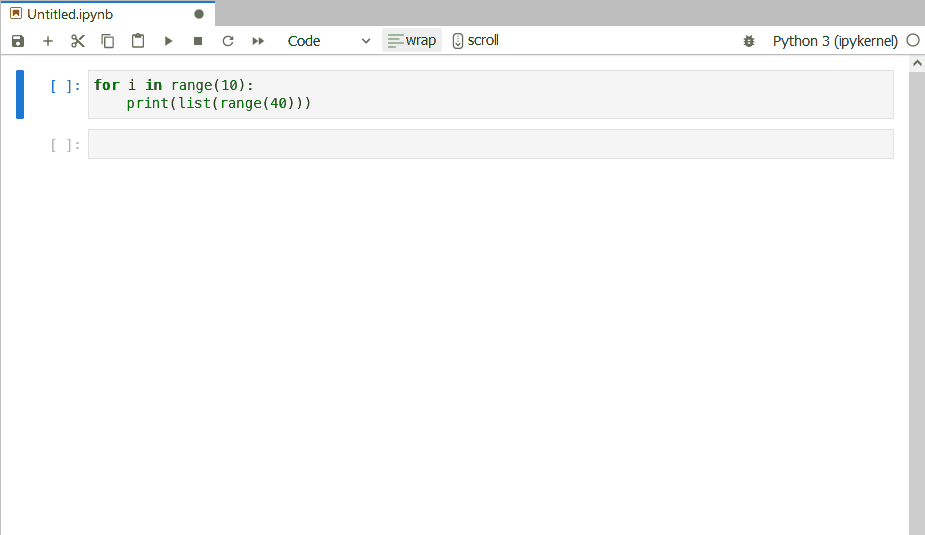Click the scrollbar up arrow
Screen dimensions: 925x535
click(917, 63)
